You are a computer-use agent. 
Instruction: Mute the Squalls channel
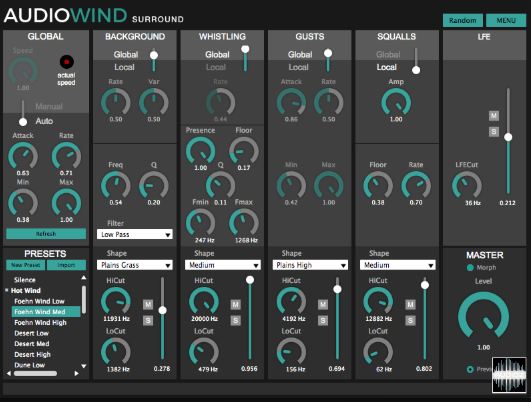(x=410, y=304)
